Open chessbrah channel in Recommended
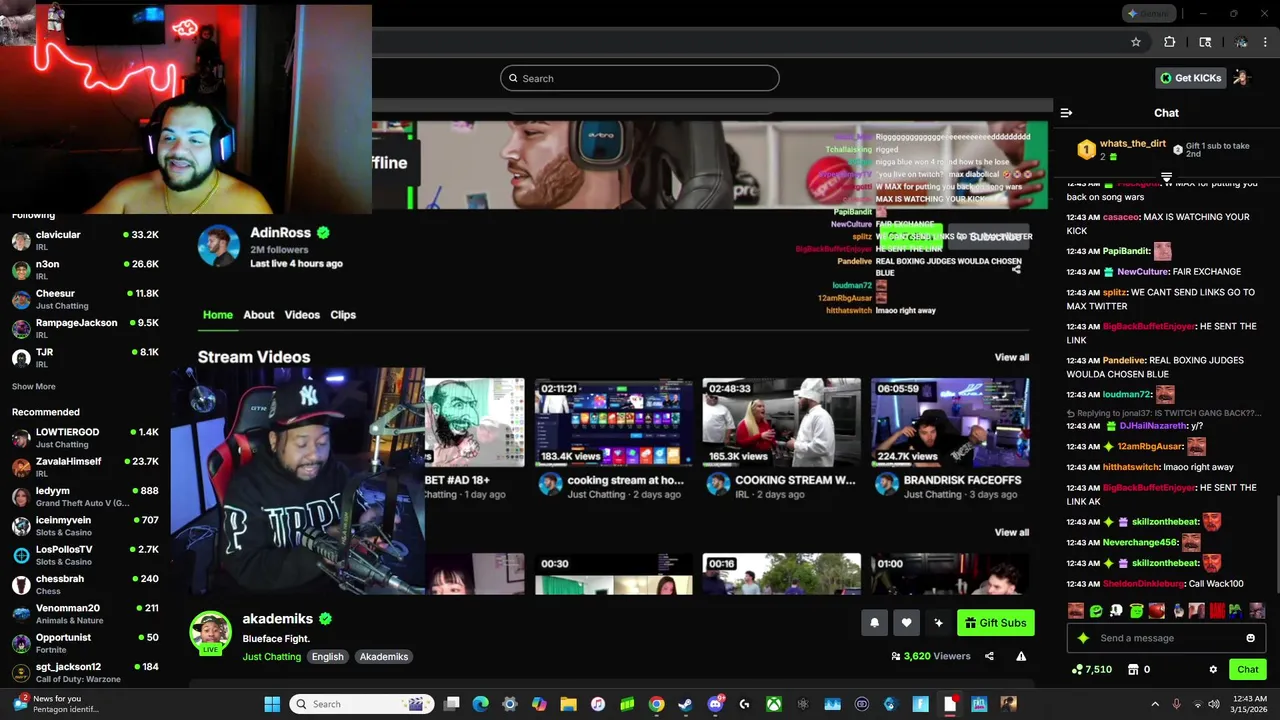 [85, 585]
